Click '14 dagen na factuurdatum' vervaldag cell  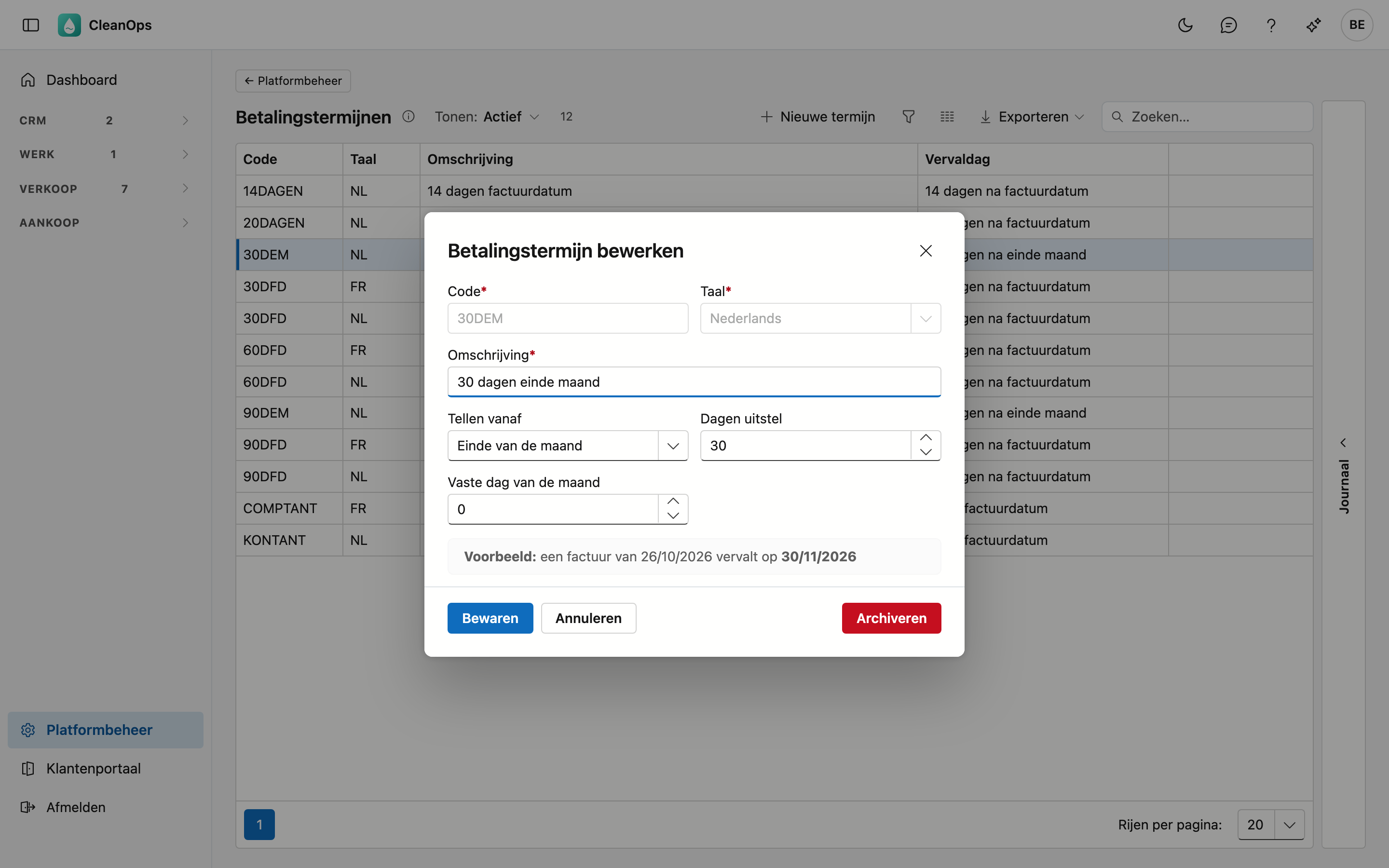click(x=1043, y=191)
